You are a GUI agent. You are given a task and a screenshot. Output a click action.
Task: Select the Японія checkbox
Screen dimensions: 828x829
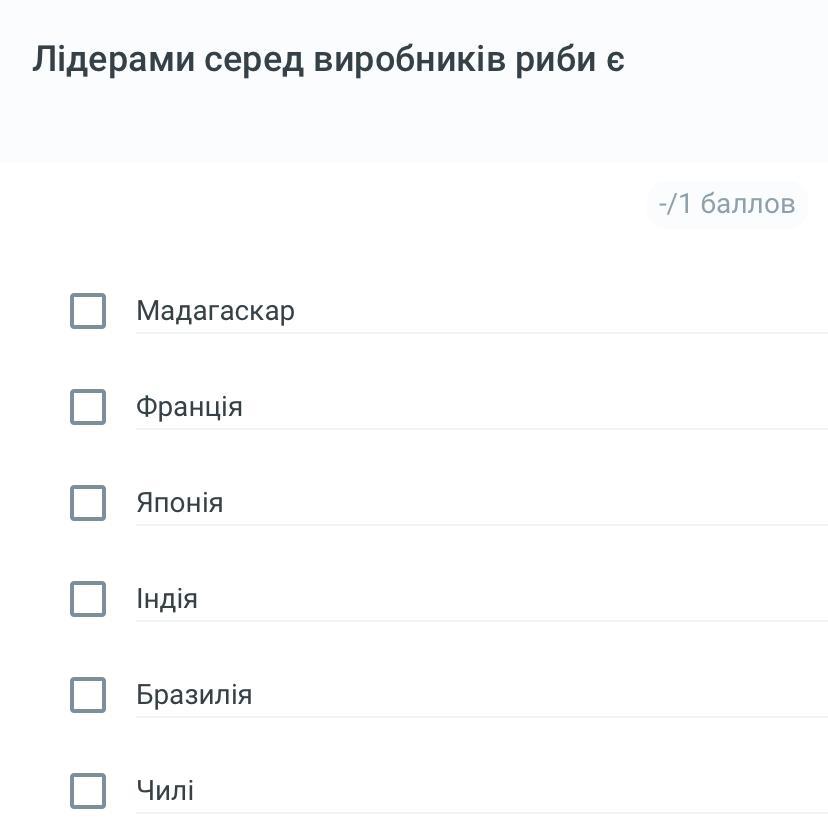point(88,503)
